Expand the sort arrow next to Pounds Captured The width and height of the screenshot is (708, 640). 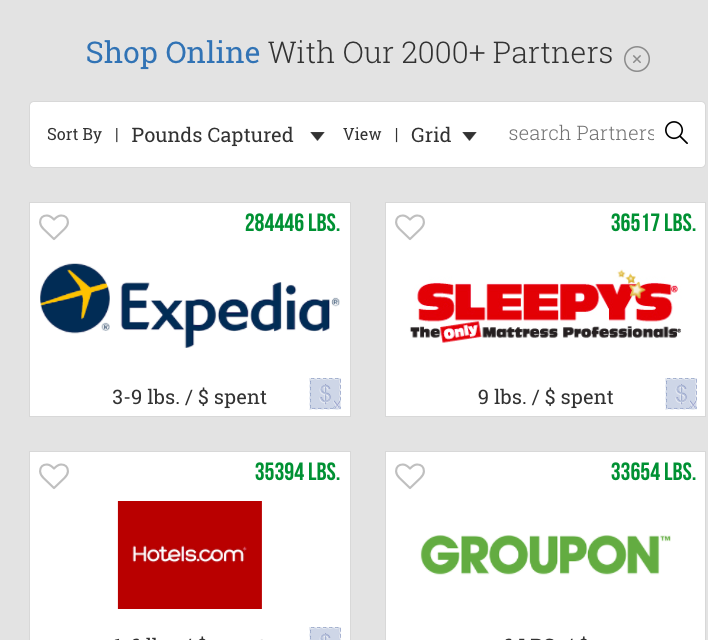point(317,136)
